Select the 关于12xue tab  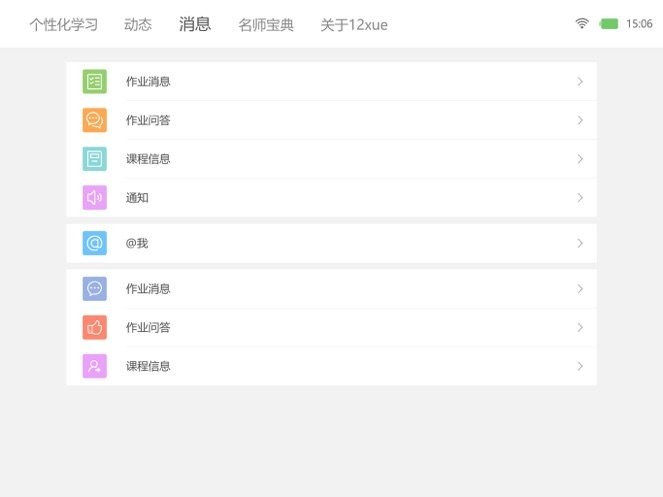[353, 25]
